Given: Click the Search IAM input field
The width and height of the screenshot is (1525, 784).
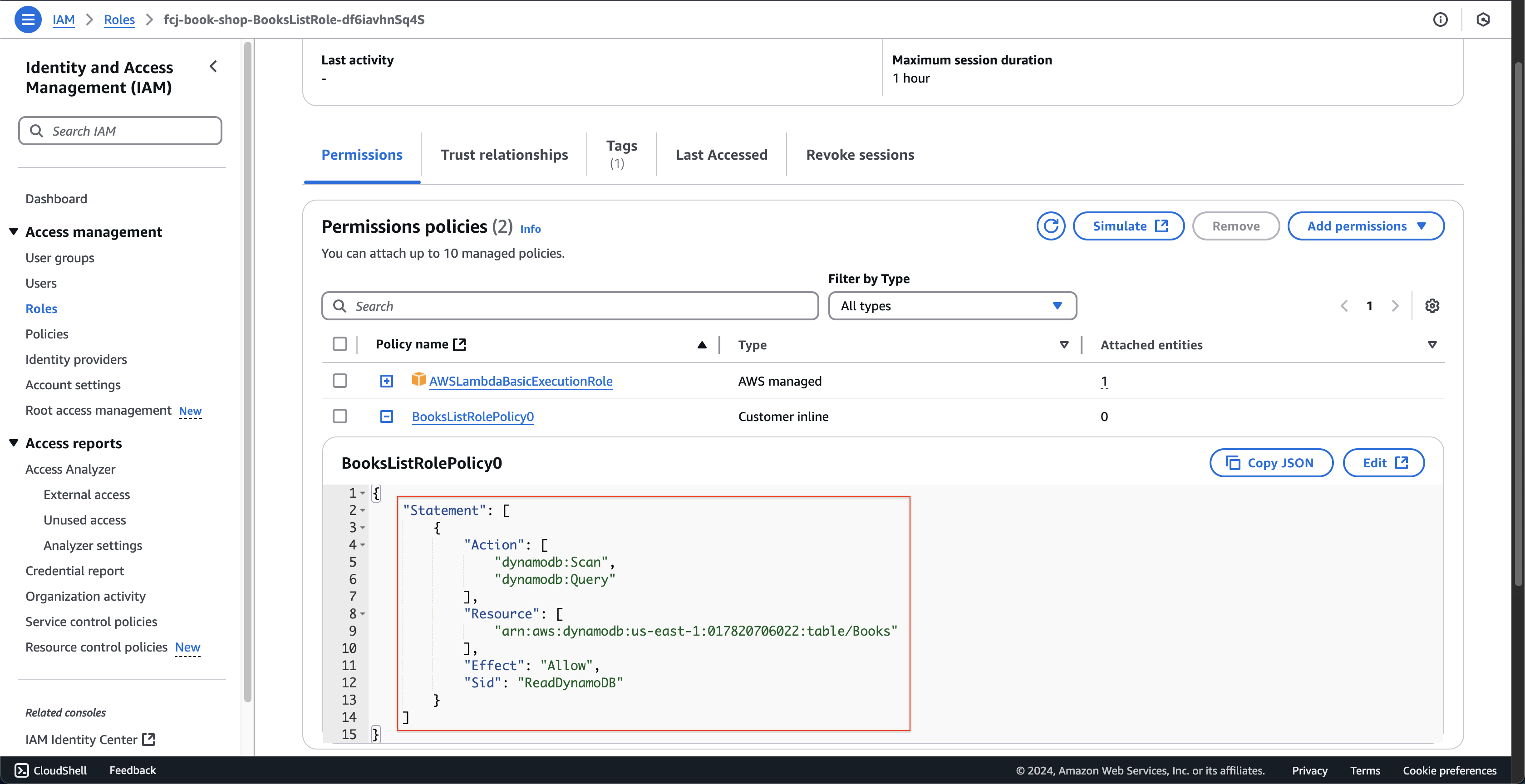Looking at the screenshot, I should [x=120, y=130].
